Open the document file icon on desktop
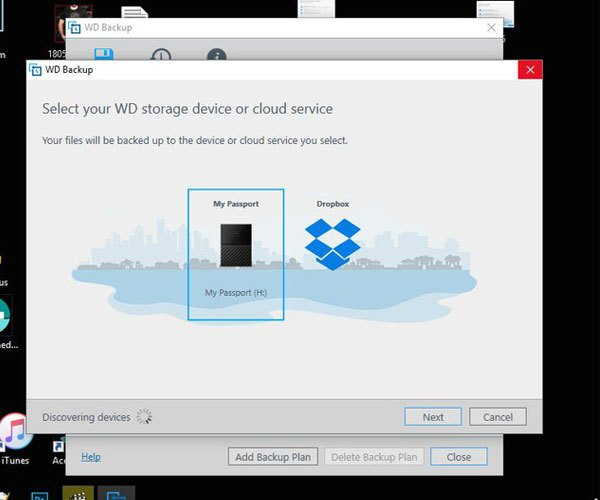Image resolution: width=600 pixels, height=500 pixels. pyautogui.click(x=132, y=15)
